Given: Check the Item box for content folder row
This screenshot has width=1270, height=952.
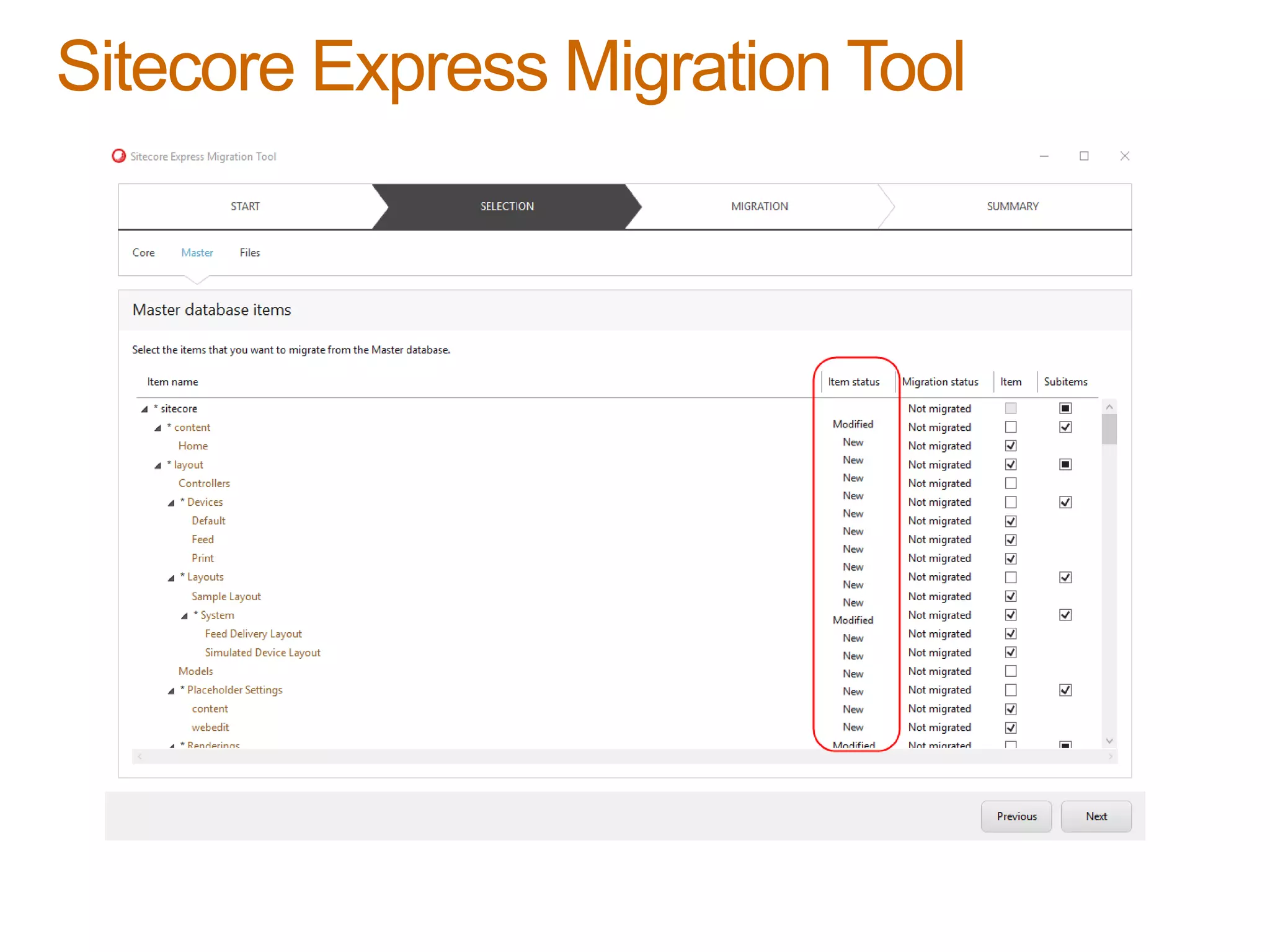Looking at the screenshot, I should [x=1011, y=427].
